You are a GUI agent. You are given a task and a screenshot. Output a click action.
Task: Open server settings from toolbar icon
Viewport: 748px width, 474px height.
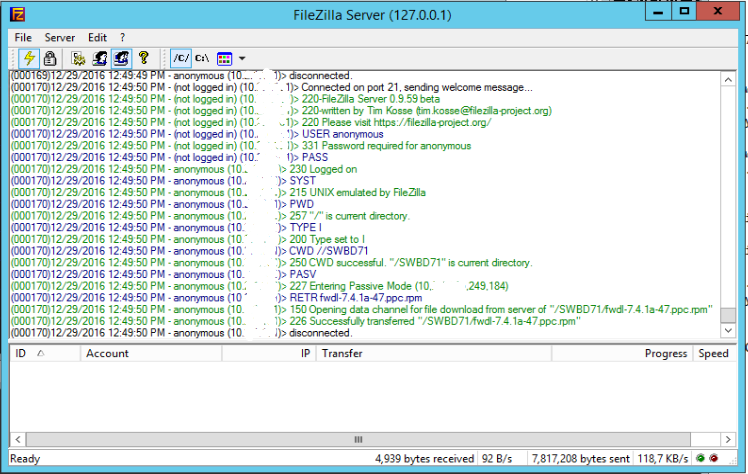78,58
